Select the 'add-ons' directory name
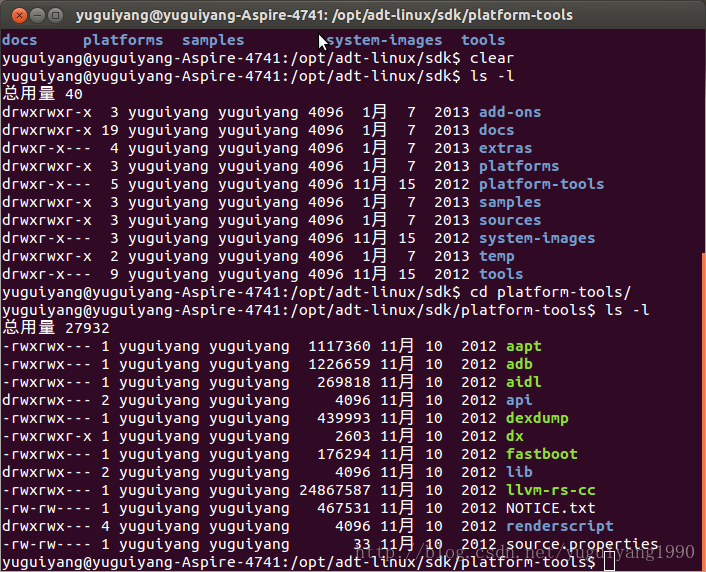Viewport: 706px width, 572px height. (510, 112)
